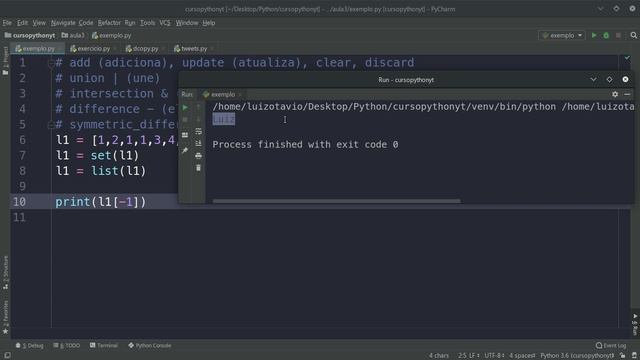Open the Help menu
This screenshot has height=360, width=640.
click(209, 23)
